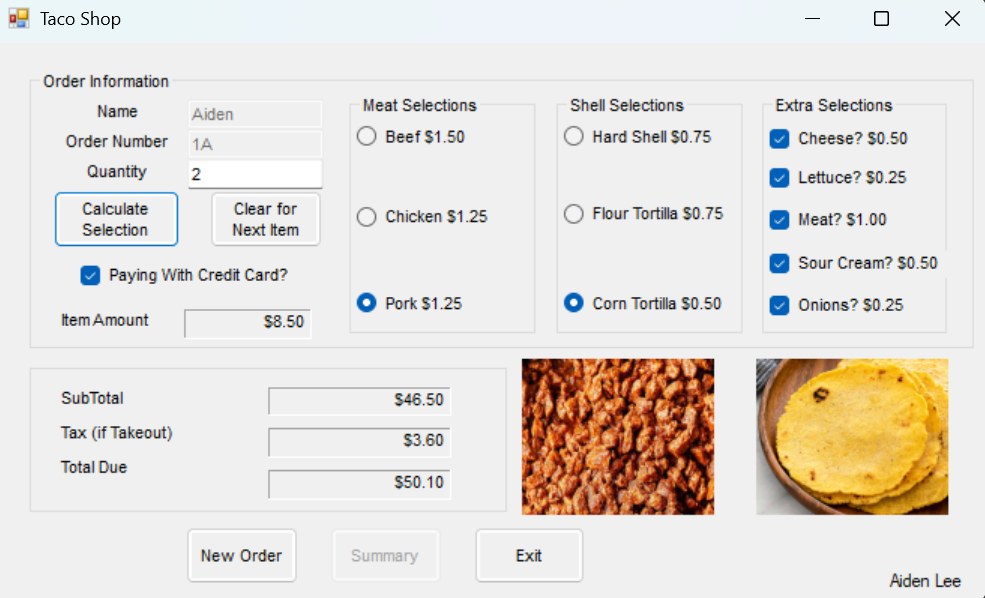Image resolution: width=985 pixels, height=598 pixels.
Task: Click into the Quantity input field
Action: pos(255,174)
